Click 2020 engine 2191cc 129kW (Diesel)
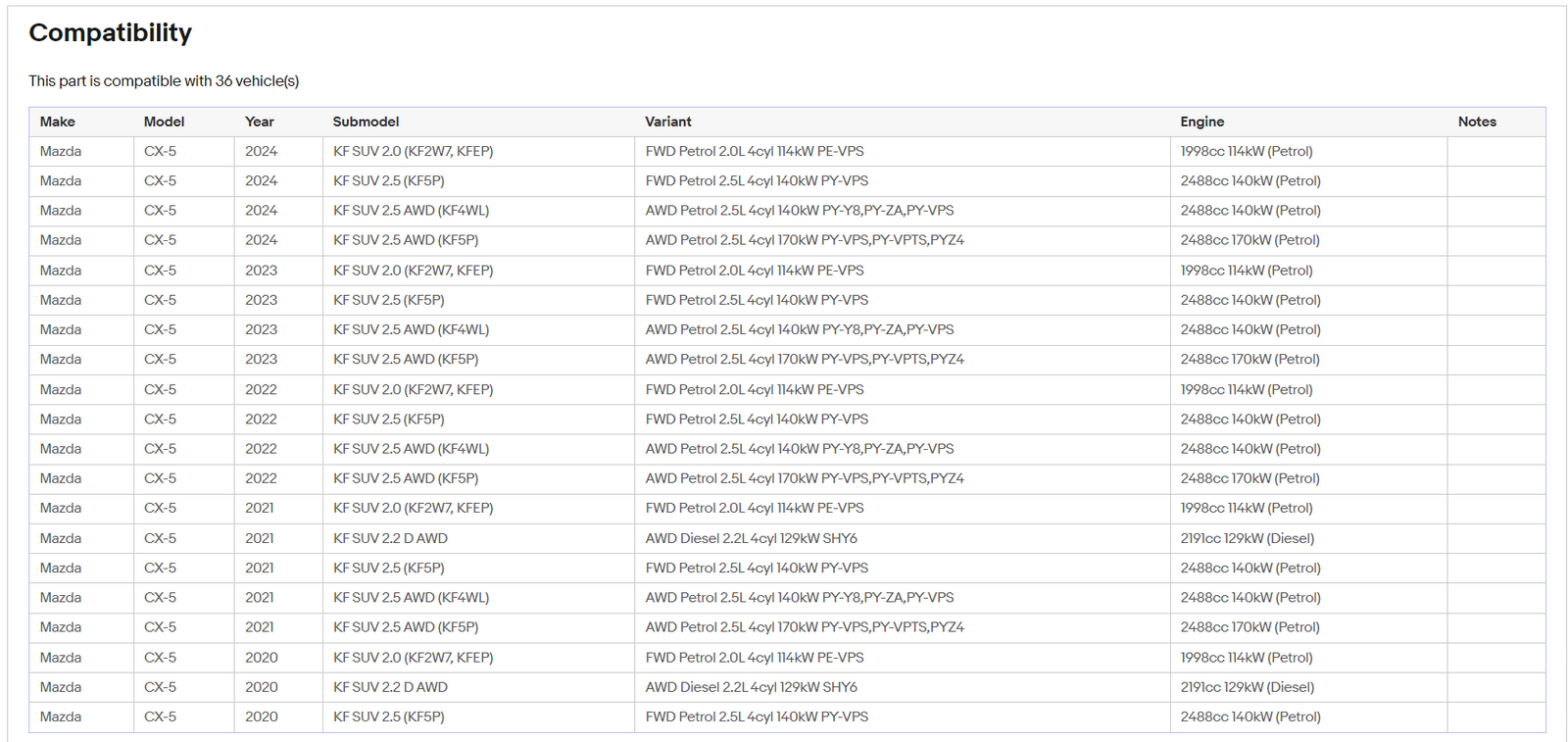The image size is (1568, 742). pyautogui.click(x=1248, y=687)
